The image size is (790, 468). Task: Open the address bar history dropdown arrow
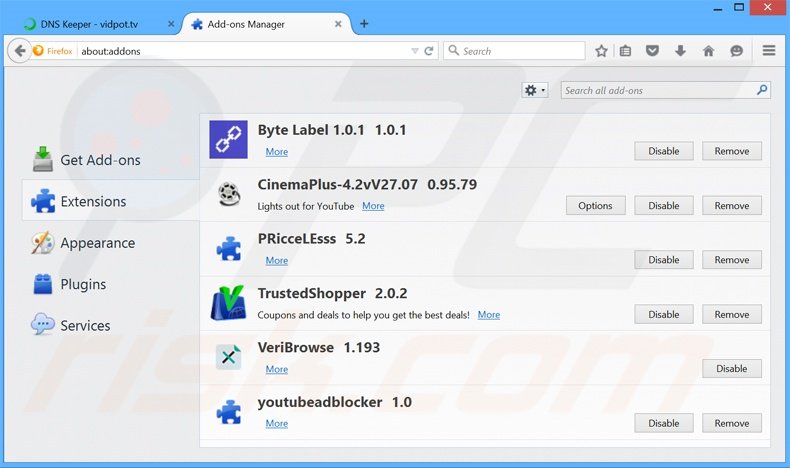point(415,51)
